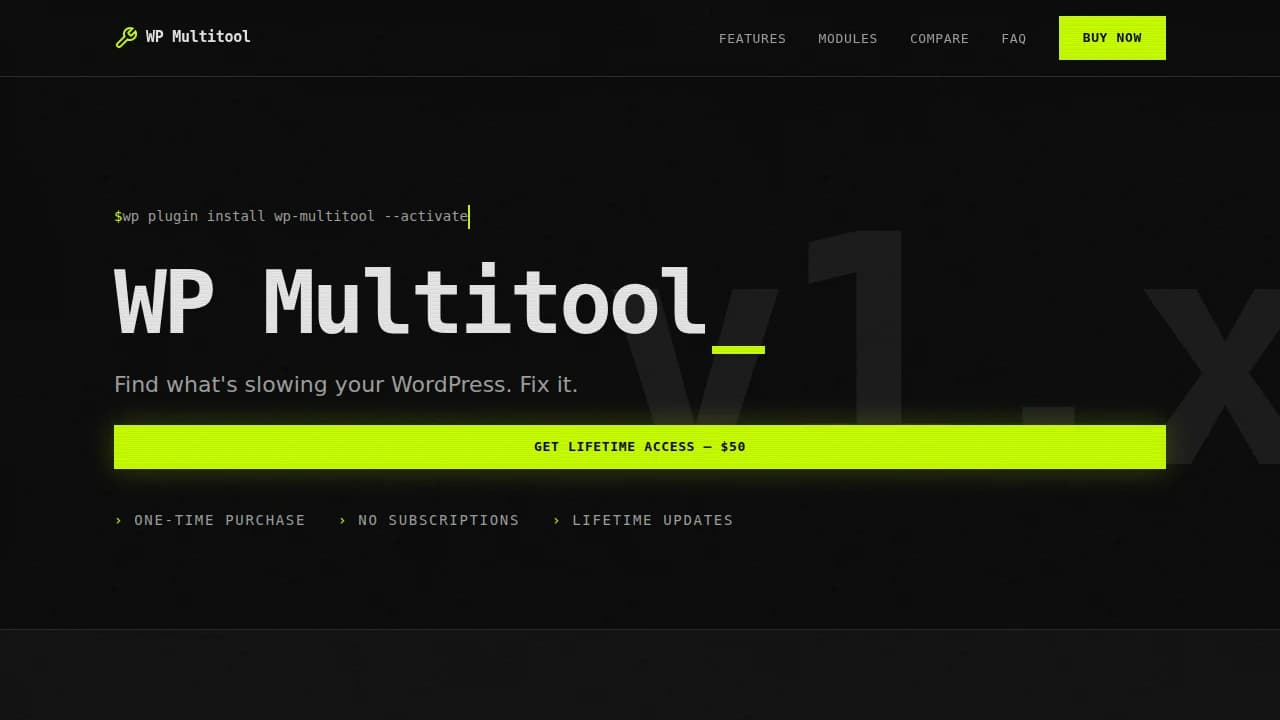Click the NO SUBSCRIPTIONS label
The image size is (1280, 720).
tap(438, 520)
